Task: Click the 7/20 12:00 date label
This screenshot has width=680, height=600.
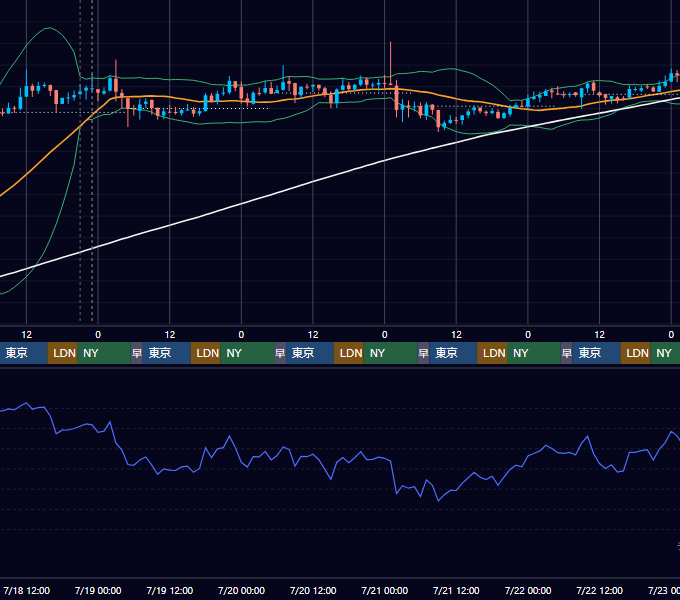Action: pos(313,590)
